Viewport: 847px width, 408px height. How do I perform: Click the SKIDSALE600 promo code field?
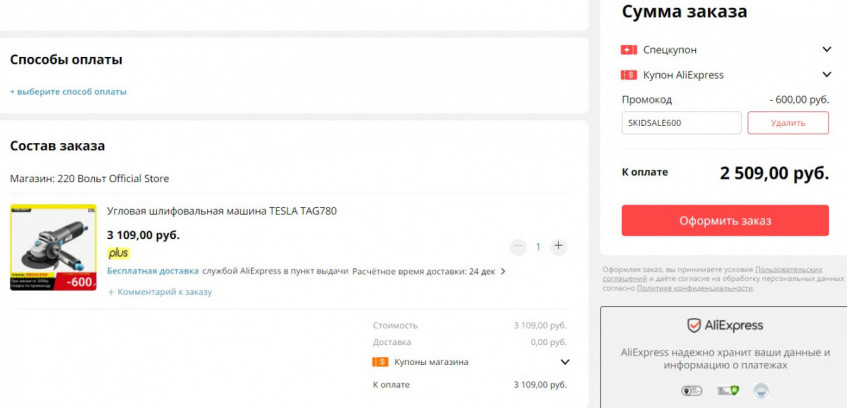pyautogui.click(x=681, y=123)
